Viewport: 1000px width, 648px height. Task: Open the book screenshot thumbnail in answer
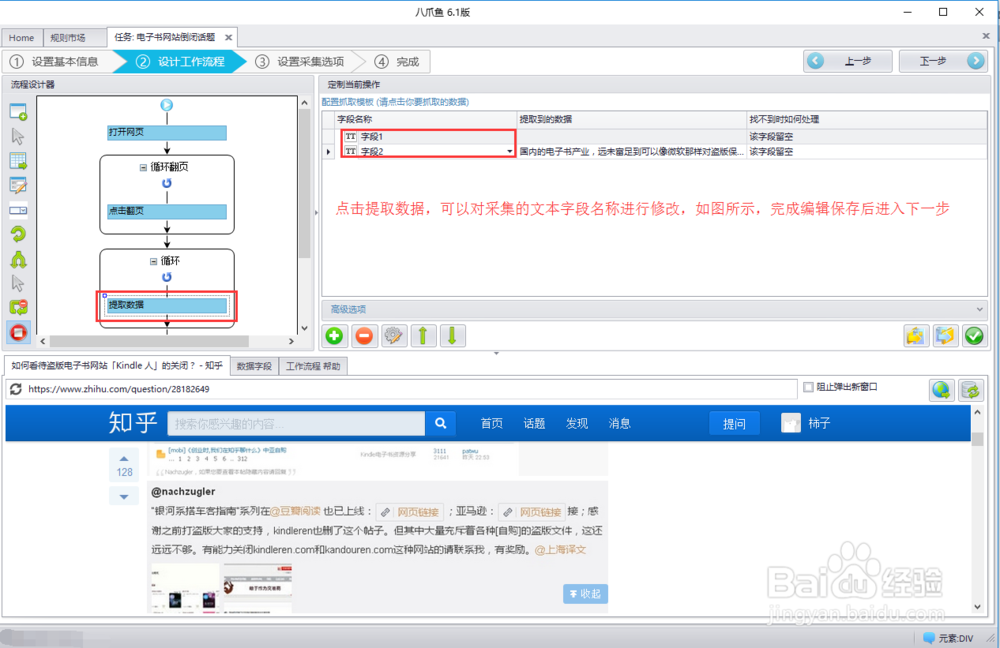(x=185, y=588)
